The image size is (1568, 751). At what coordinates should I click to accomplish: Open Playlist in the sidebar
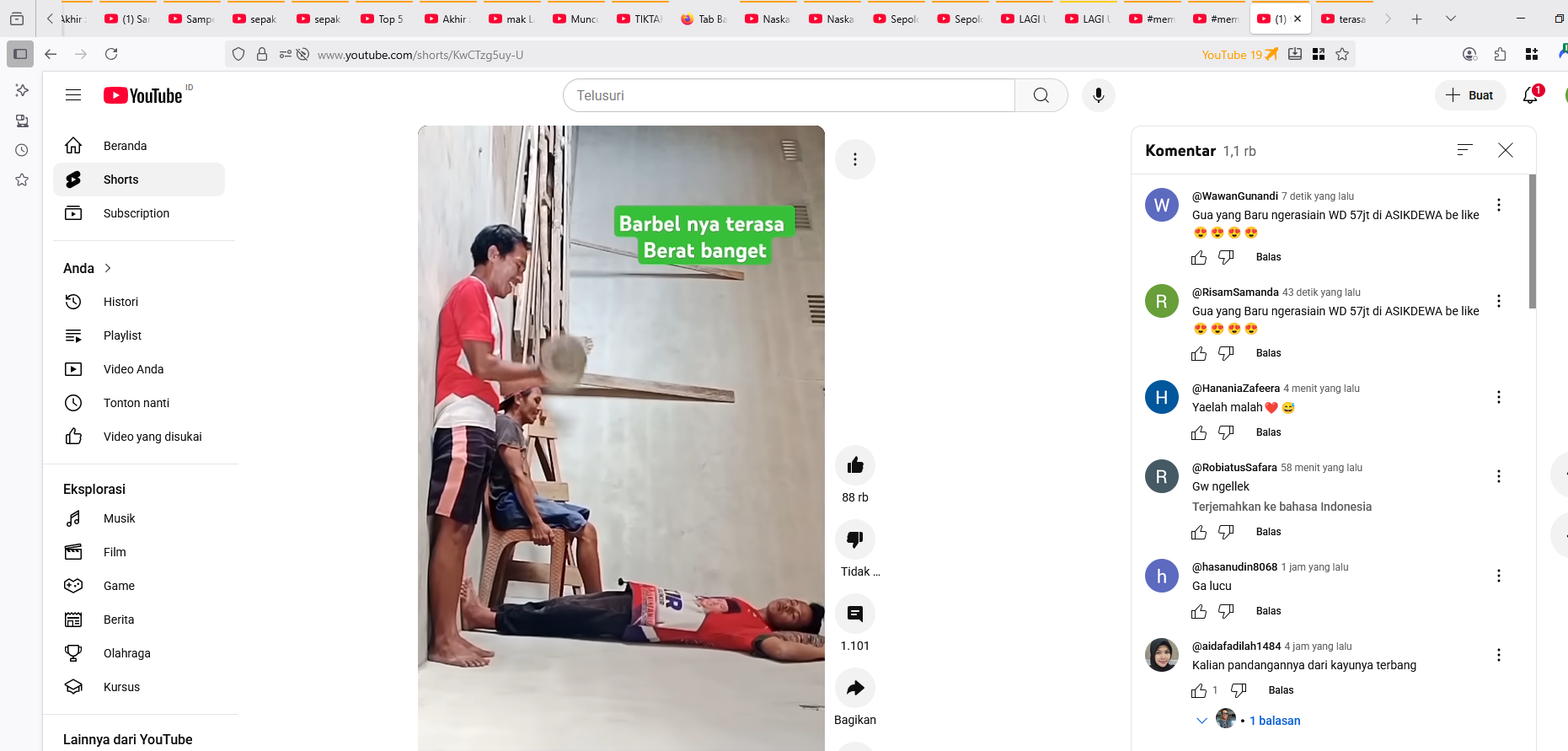pyautogui.click(x=139, y=335)
